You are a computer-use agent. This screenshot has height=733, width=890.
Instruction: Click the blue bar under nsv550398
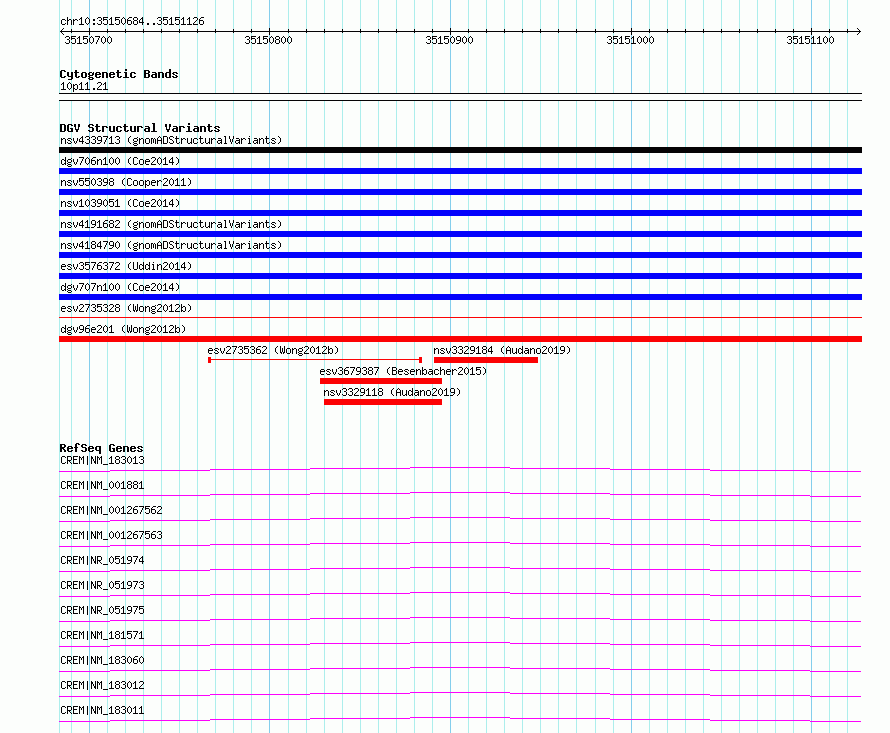pyautogui.click(x=460, y=192)
